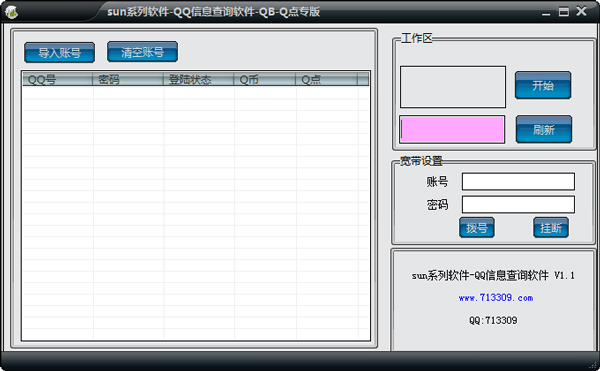Image resolution: width=600 pixels, height=371 pixels.
Task: Sort by the QQ号 column header
Action: pos(57,80)
